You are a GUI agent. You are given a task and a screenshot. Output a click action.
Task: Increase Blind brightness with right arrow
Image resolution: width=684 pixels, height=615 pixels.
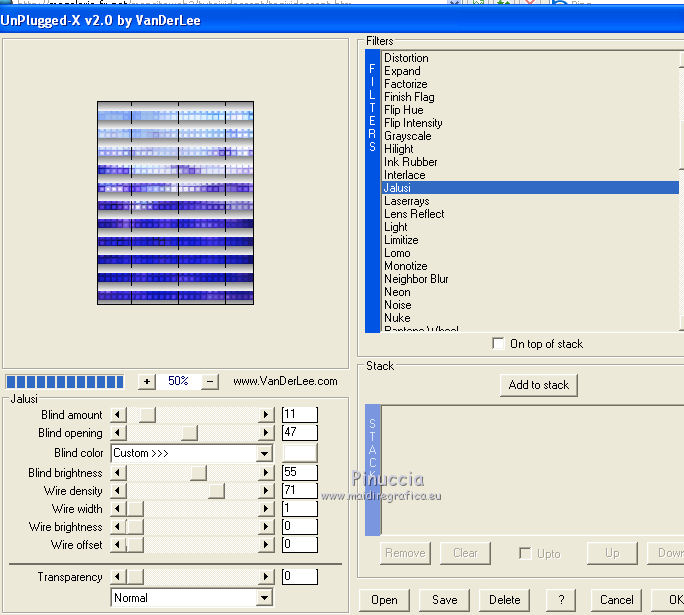pos(265,473)
